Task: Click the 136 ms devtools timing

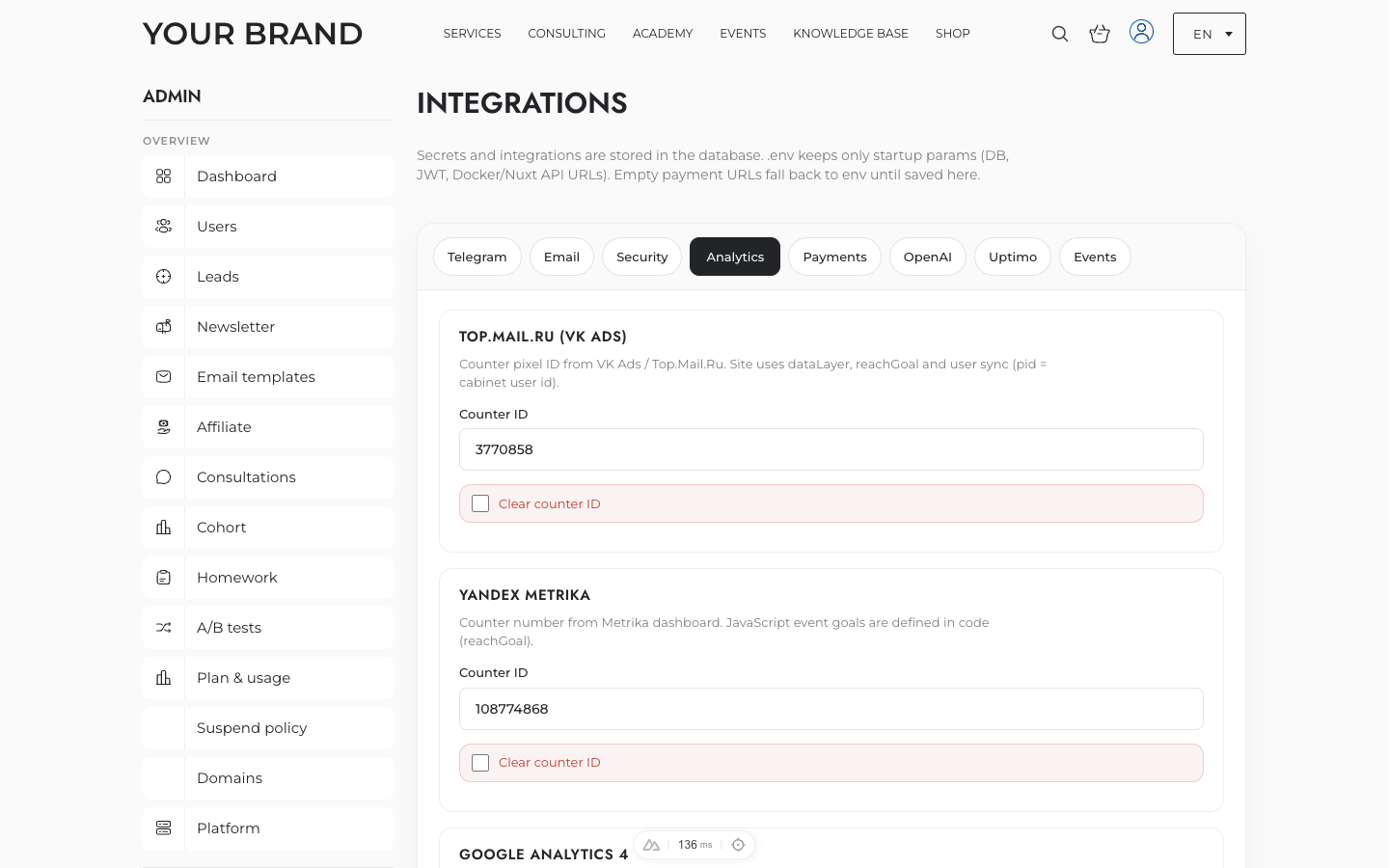Action: (694, 845)
